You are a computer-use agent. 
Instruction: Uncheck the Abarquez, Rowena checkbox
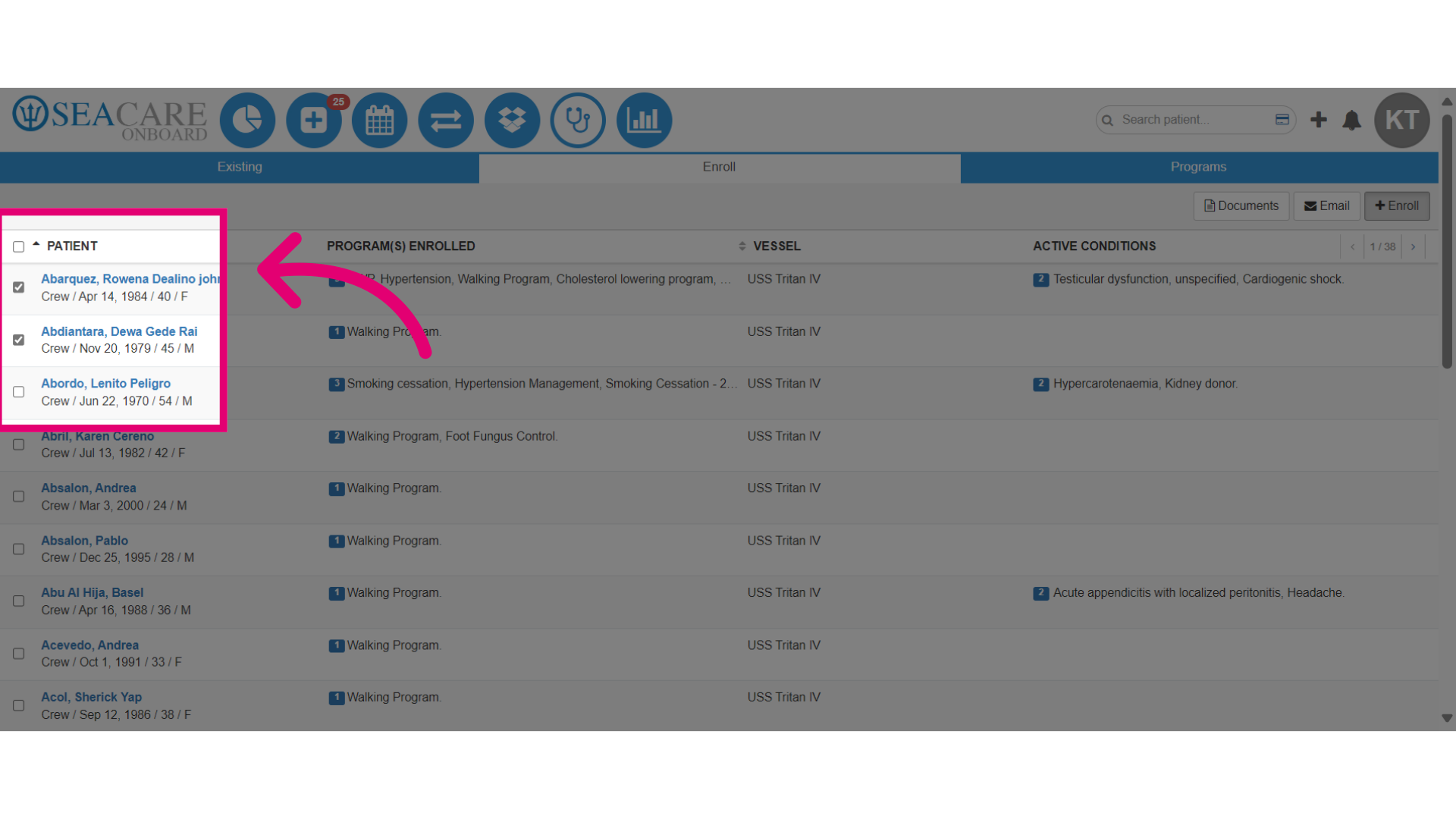pyautogui.click(x=18, y=287)
